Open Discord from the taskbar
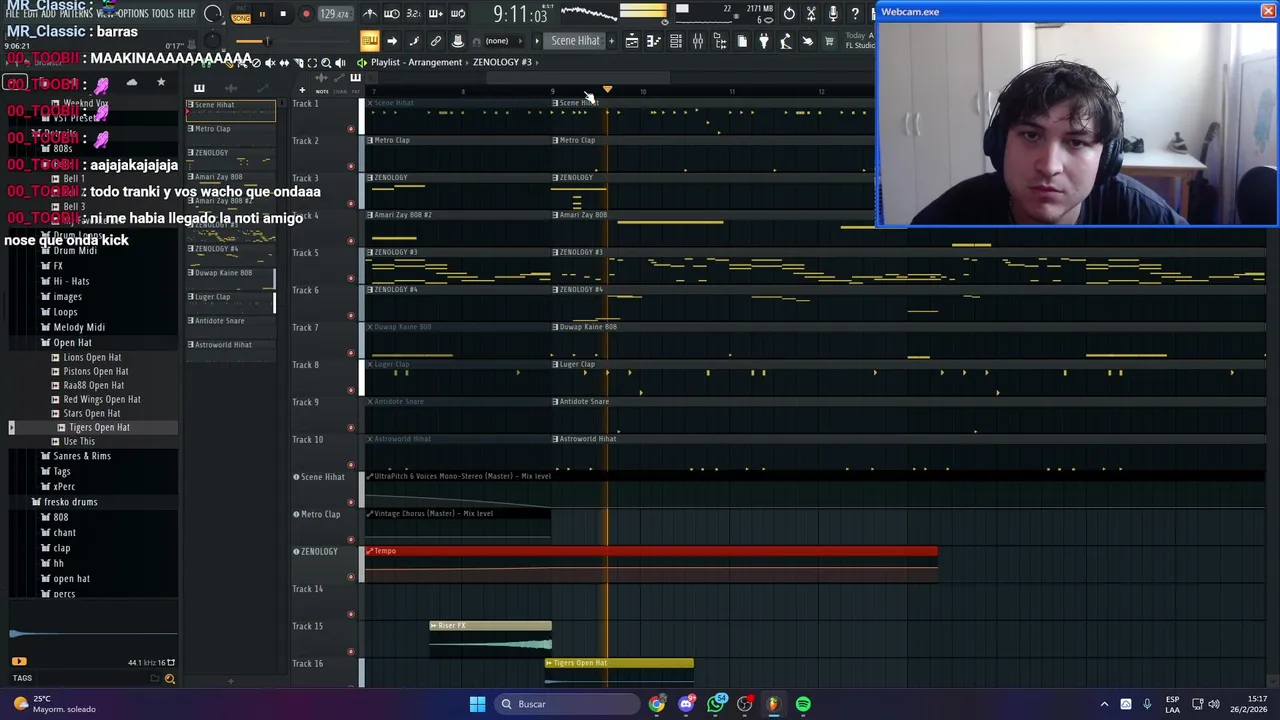Screen dimensions: 1280x720 pos(686,704)
